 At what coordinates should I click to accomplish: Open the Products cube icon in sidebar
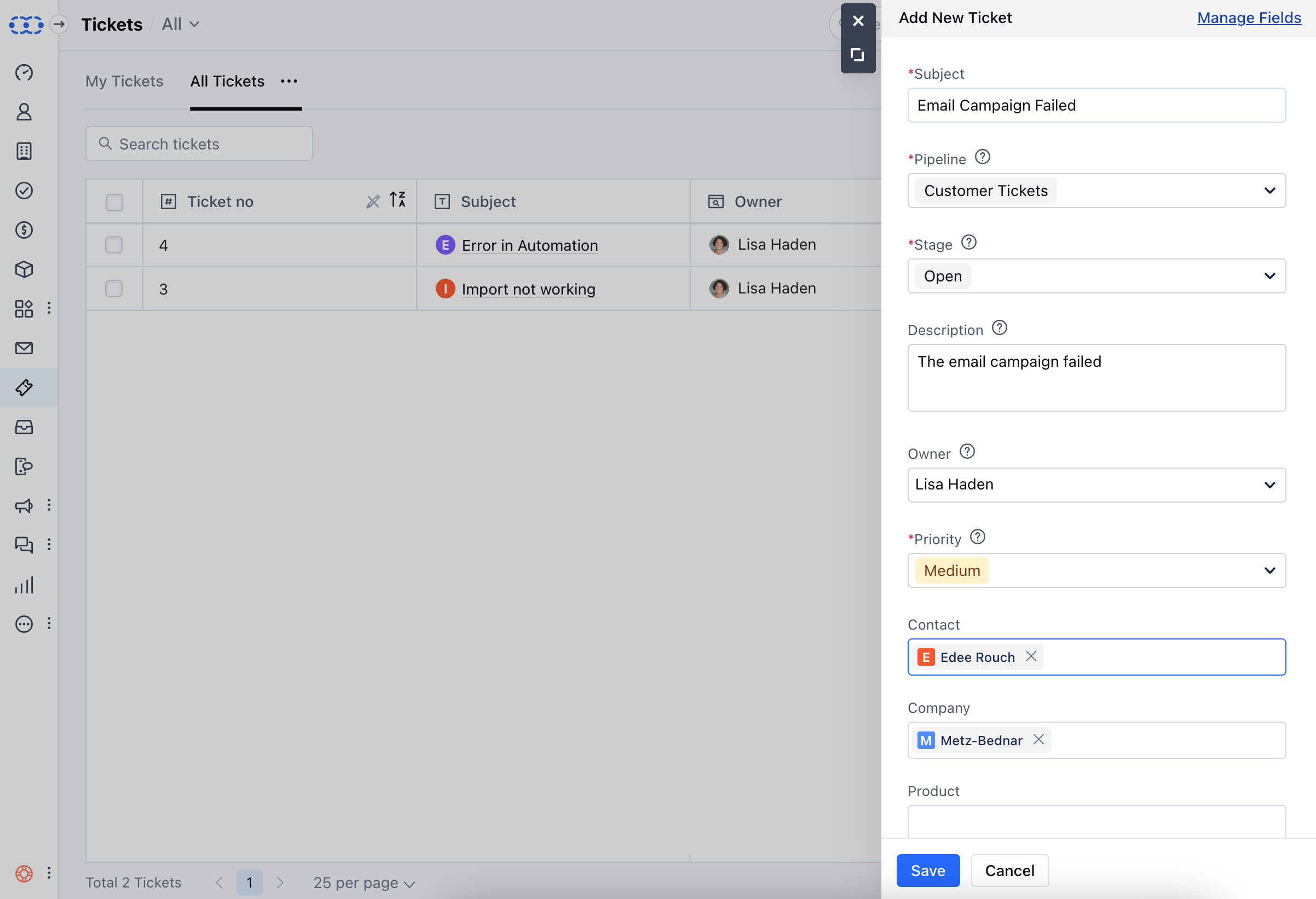[x=24, y=269]
